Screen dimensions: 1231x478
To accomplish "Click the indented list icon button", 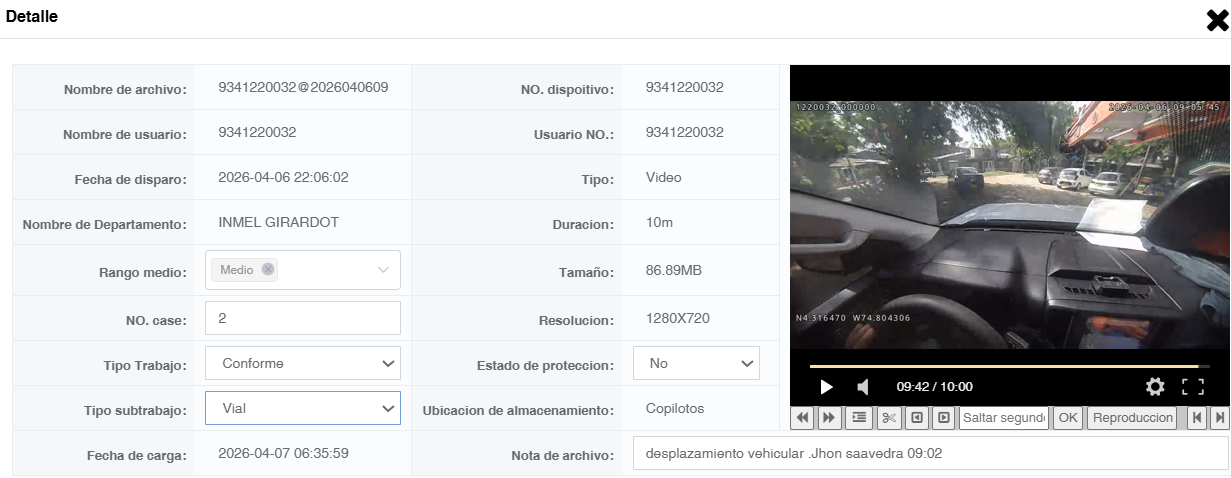I will tap(859, 417).
